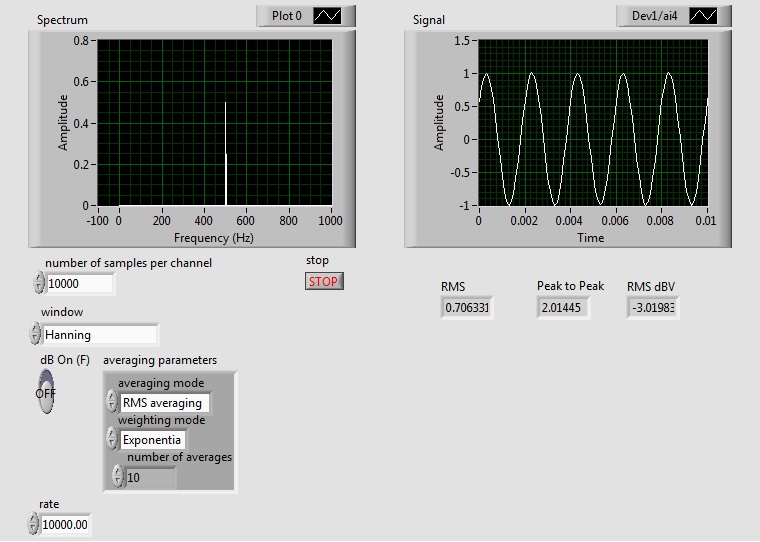Click the Plot 0 legend line icon
Screen dimensions: 760x542
327,16
